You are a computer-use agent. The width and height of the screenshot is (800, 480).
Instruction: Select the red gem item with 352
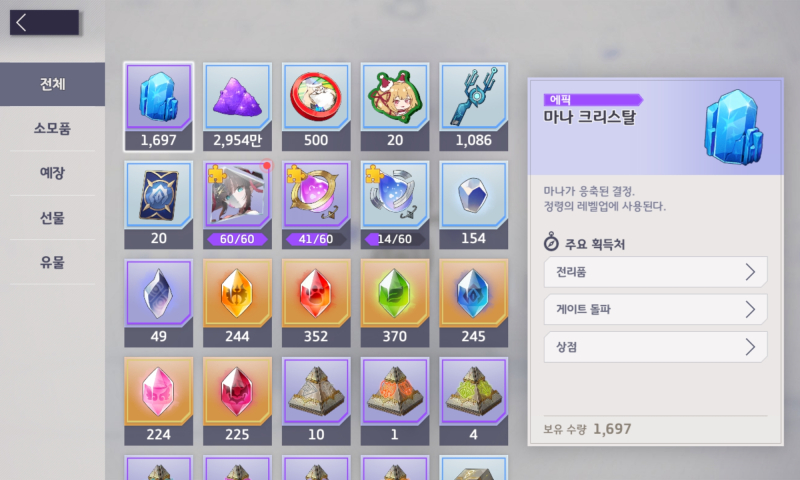[x=316, y=303]
